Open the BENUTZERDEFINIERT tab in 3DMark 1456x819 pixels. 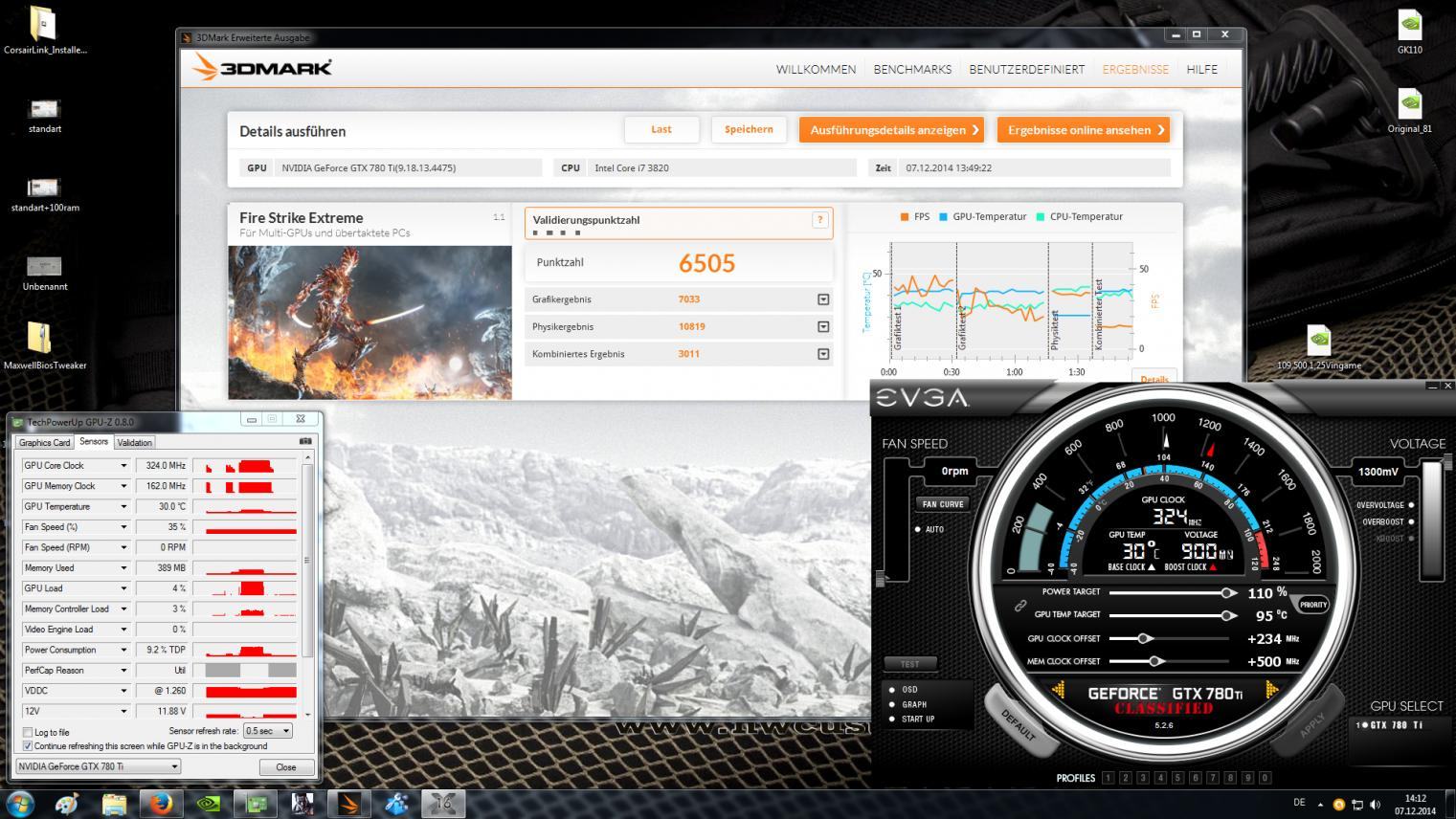[x=1026, y=69]
